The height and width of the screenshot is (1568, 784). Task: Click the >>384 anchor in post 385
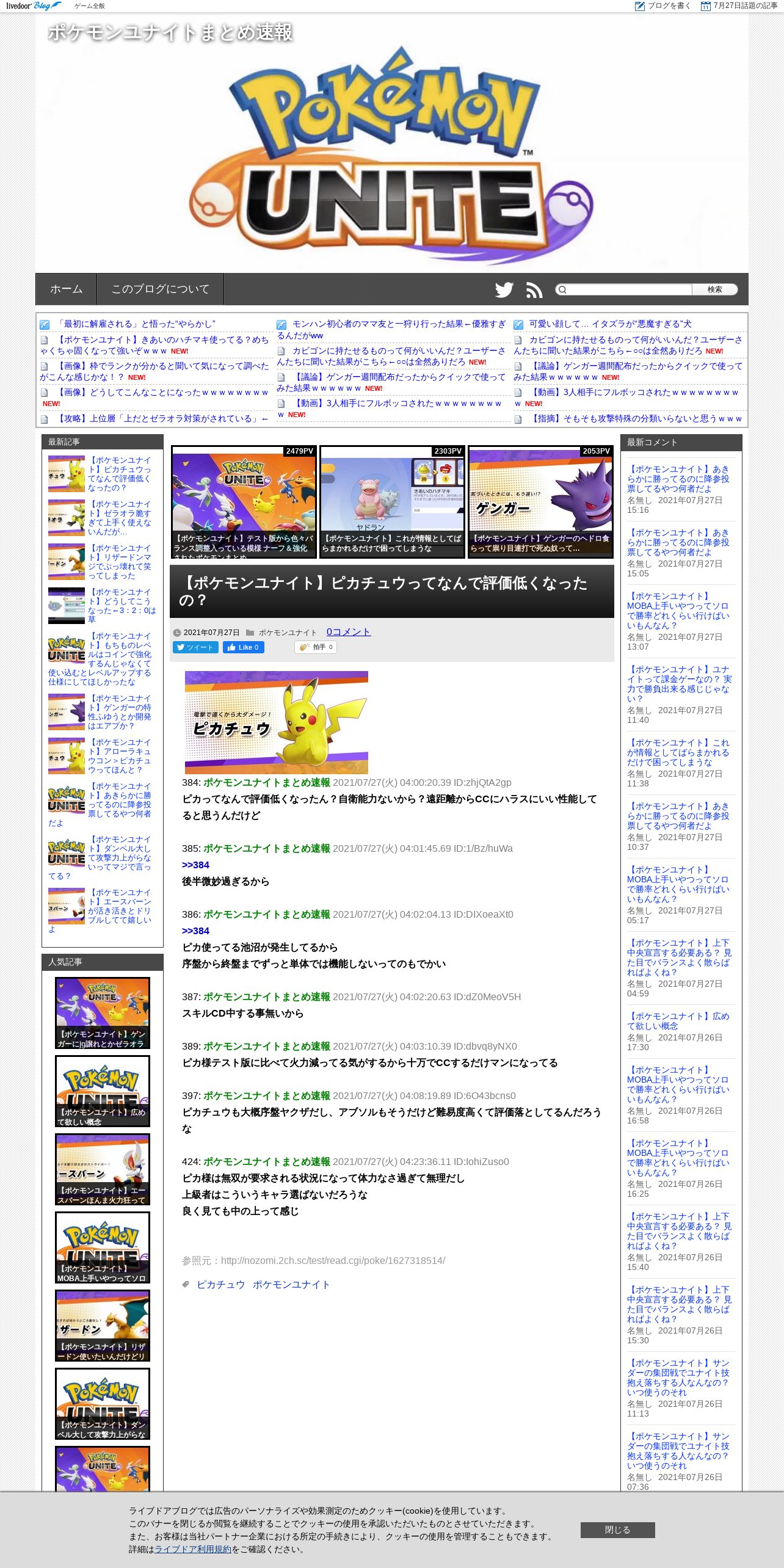195,865
